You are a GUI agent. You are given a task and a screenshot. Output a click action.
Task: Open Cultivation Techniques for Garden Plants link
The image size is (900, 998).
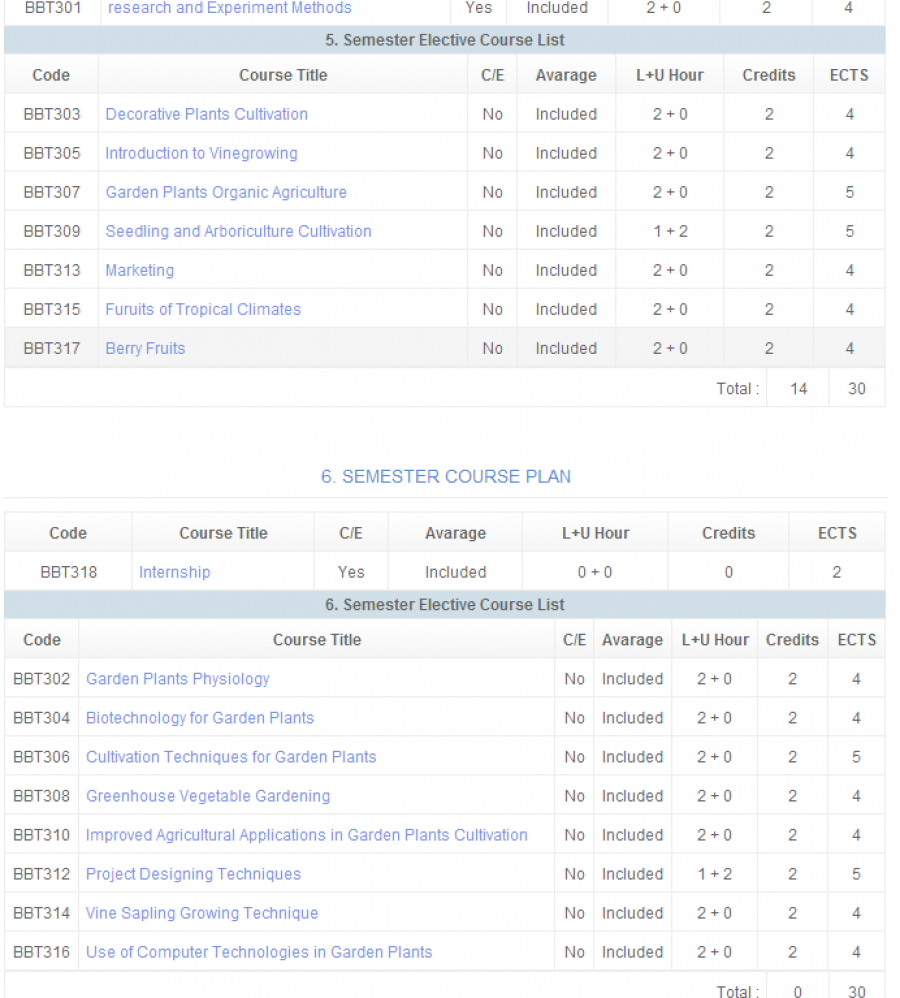coord(231,757)
